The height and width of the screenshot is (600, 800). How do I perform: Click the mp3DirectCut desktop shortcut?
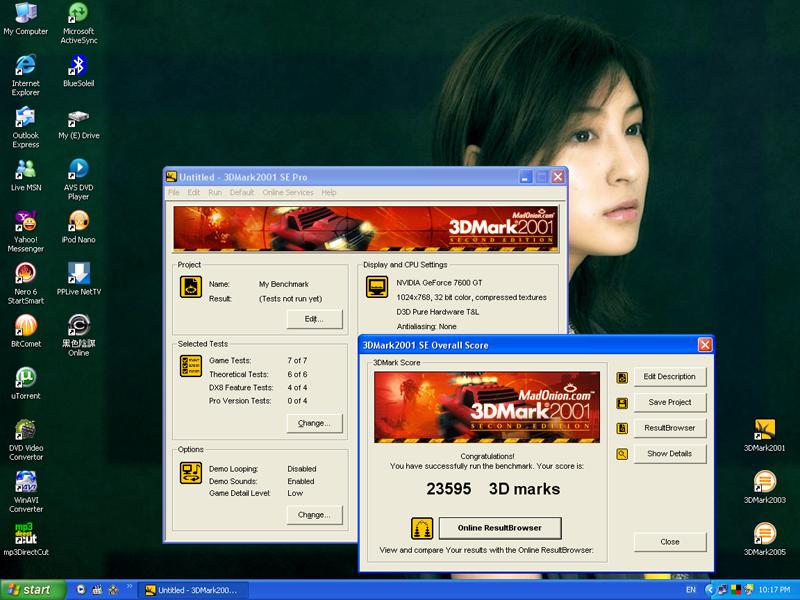tap(26, 539)
